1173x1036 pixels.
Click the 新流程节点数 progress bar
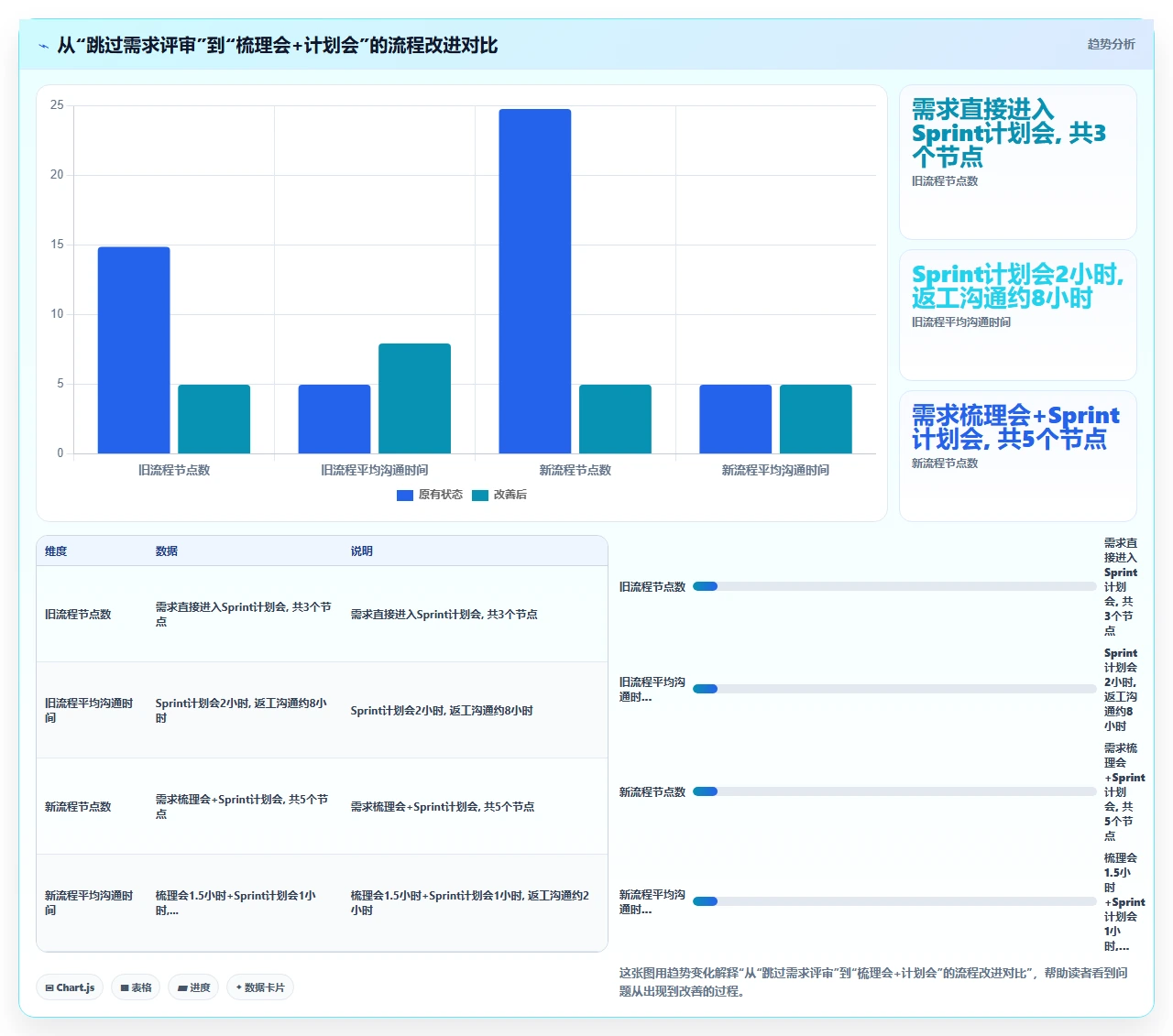[x=894, y=791]
